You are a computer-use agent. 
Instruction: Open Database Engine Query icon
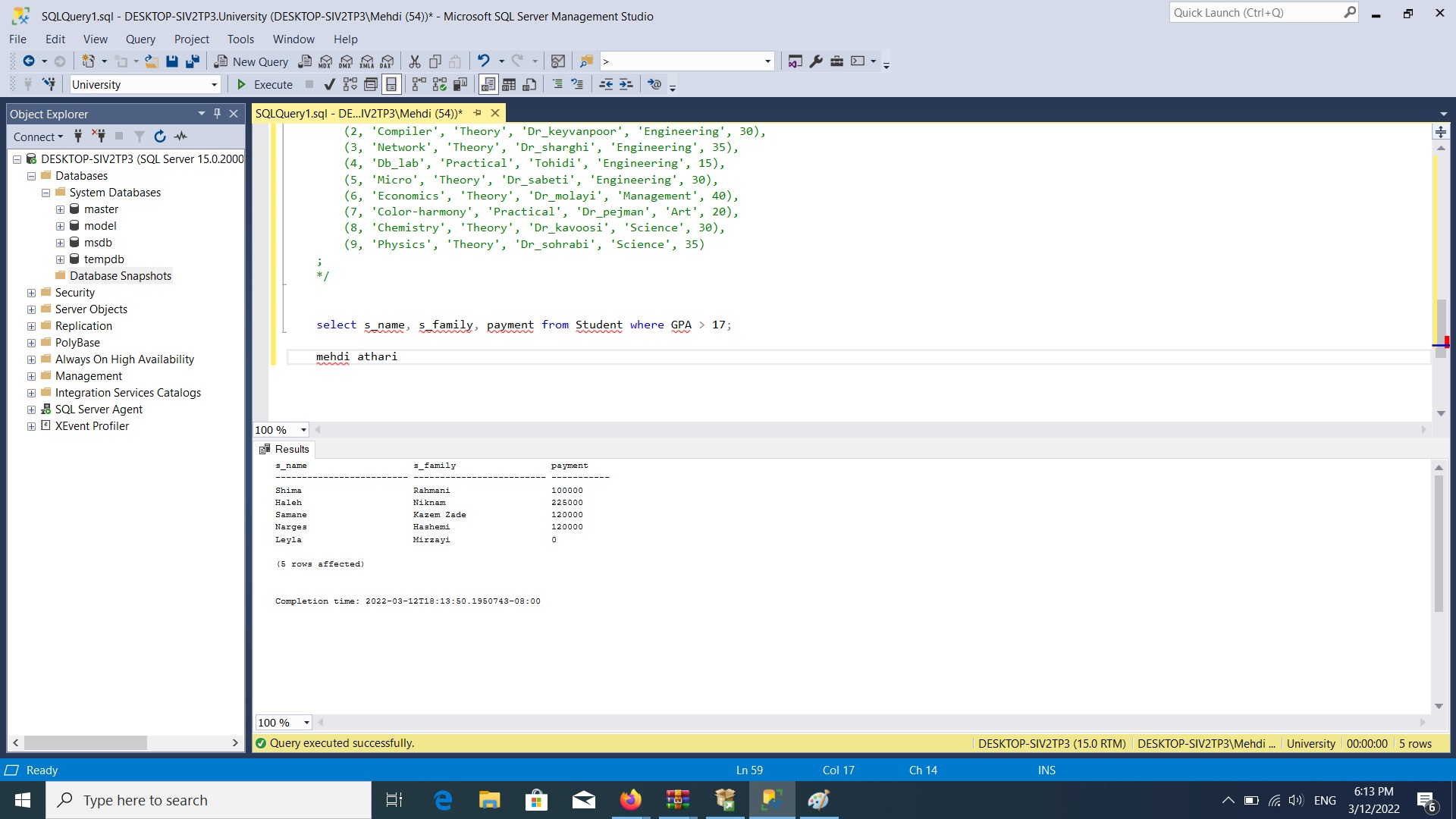click(x=305, y=61)
